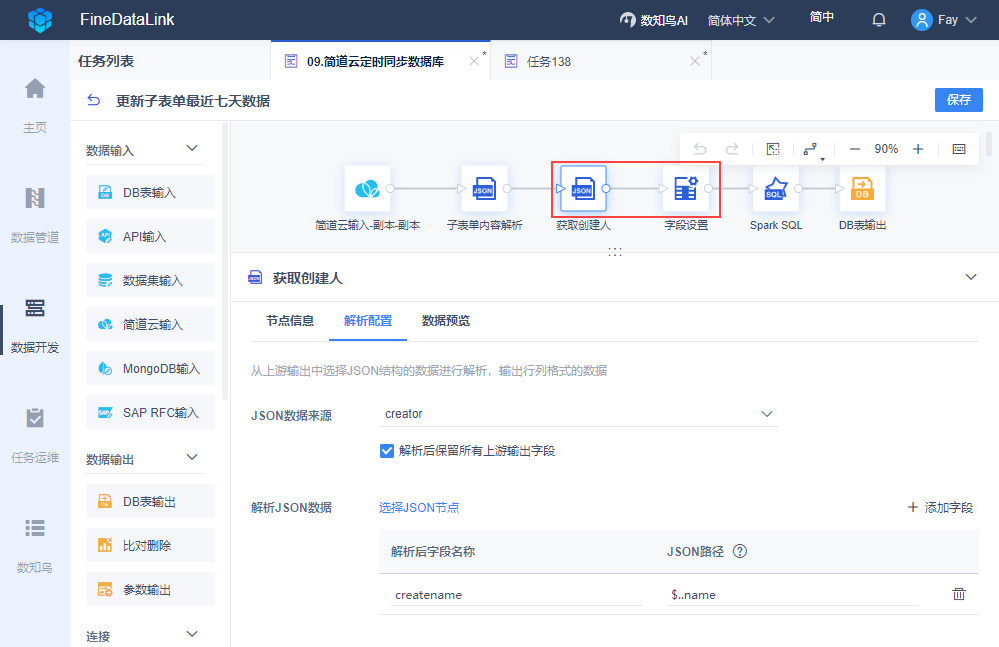The image size is (999, 647).
Task: Click 添加字段 button
Action: [940, 508]
